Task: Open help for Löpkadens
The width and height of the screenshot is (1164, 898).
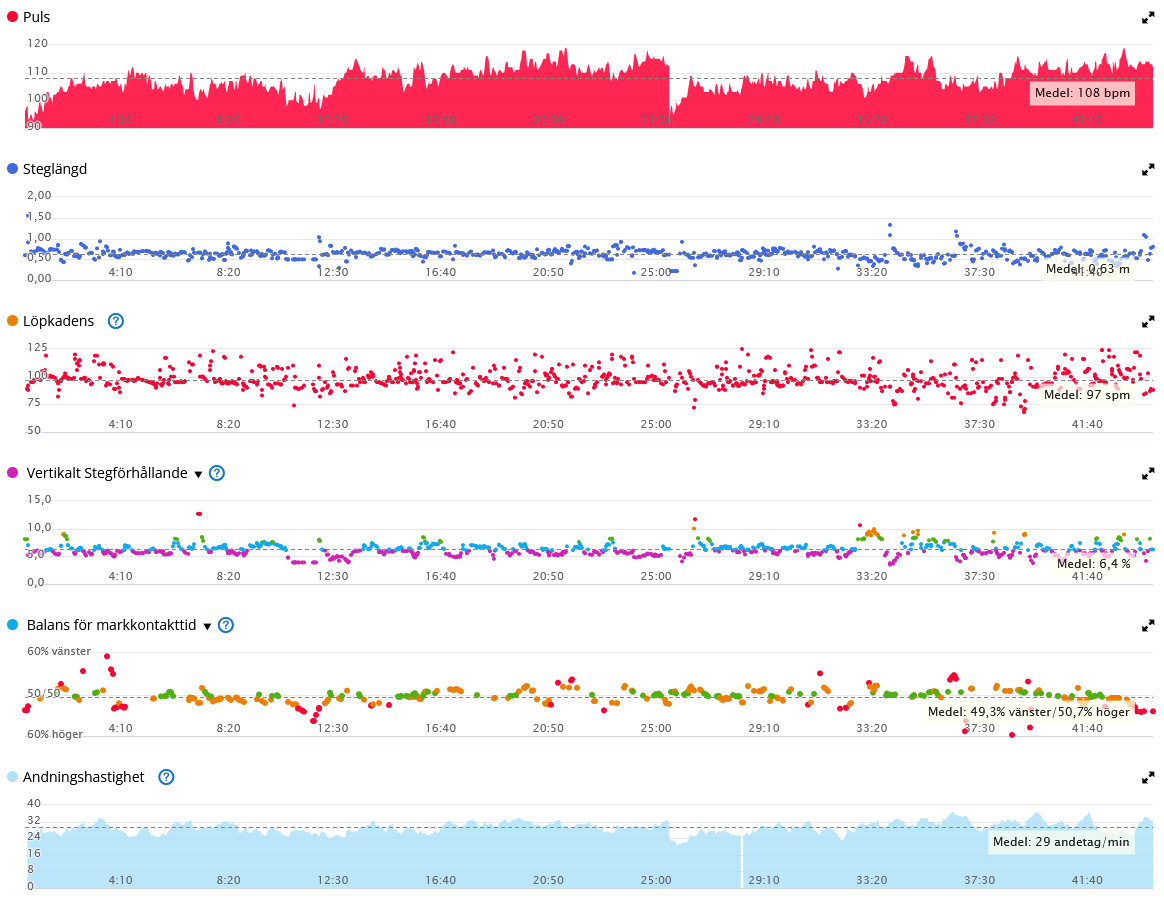Action: 116,321
